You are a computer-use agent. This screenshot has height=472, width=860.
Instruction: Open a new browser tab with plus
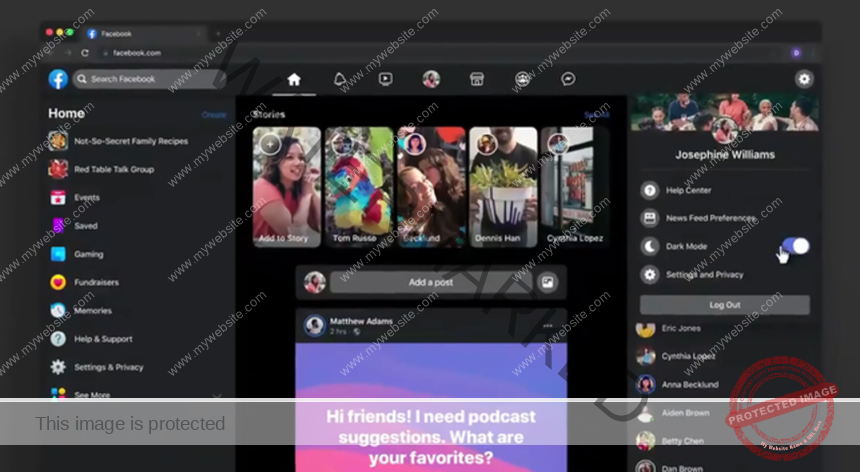[218, 34]
